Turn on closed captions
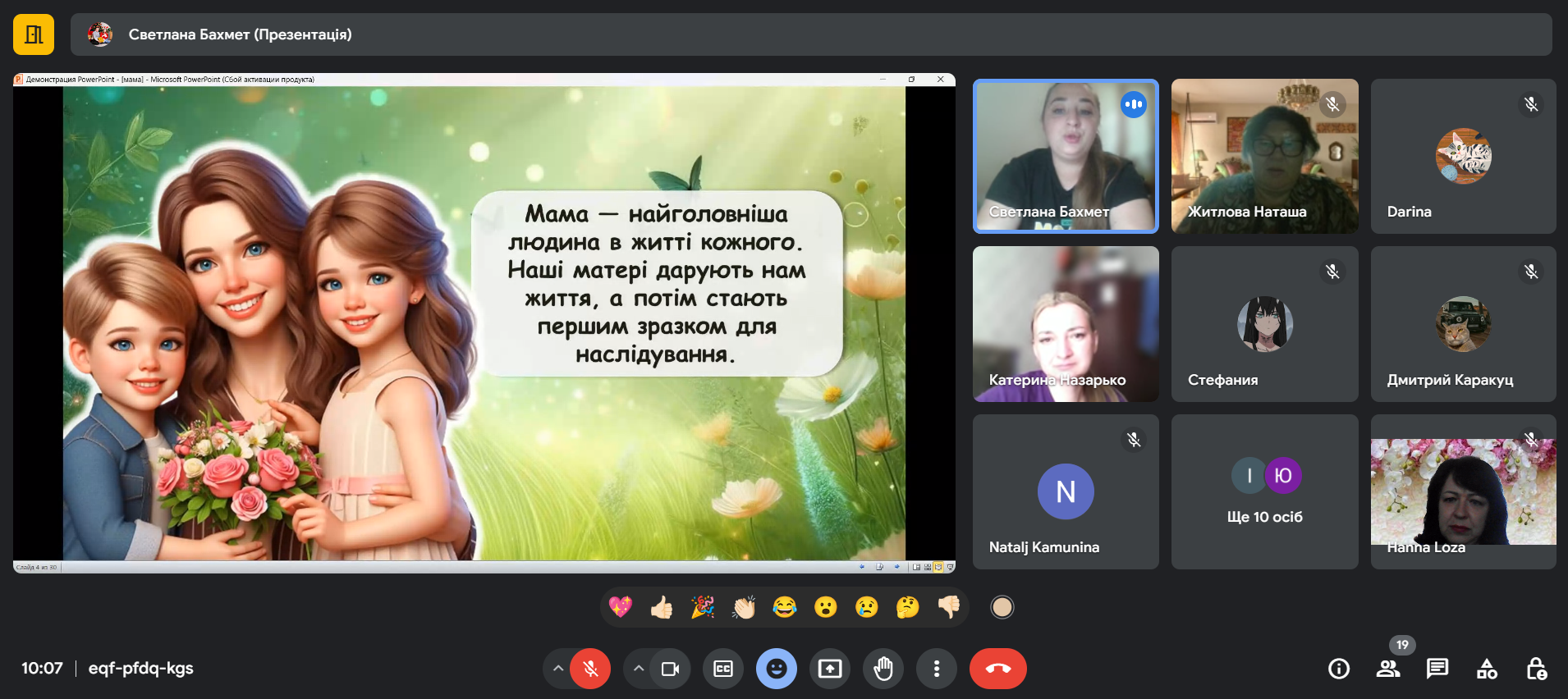Image resolution: width=1568 pixels, height=699 pixels. (723, 669)
